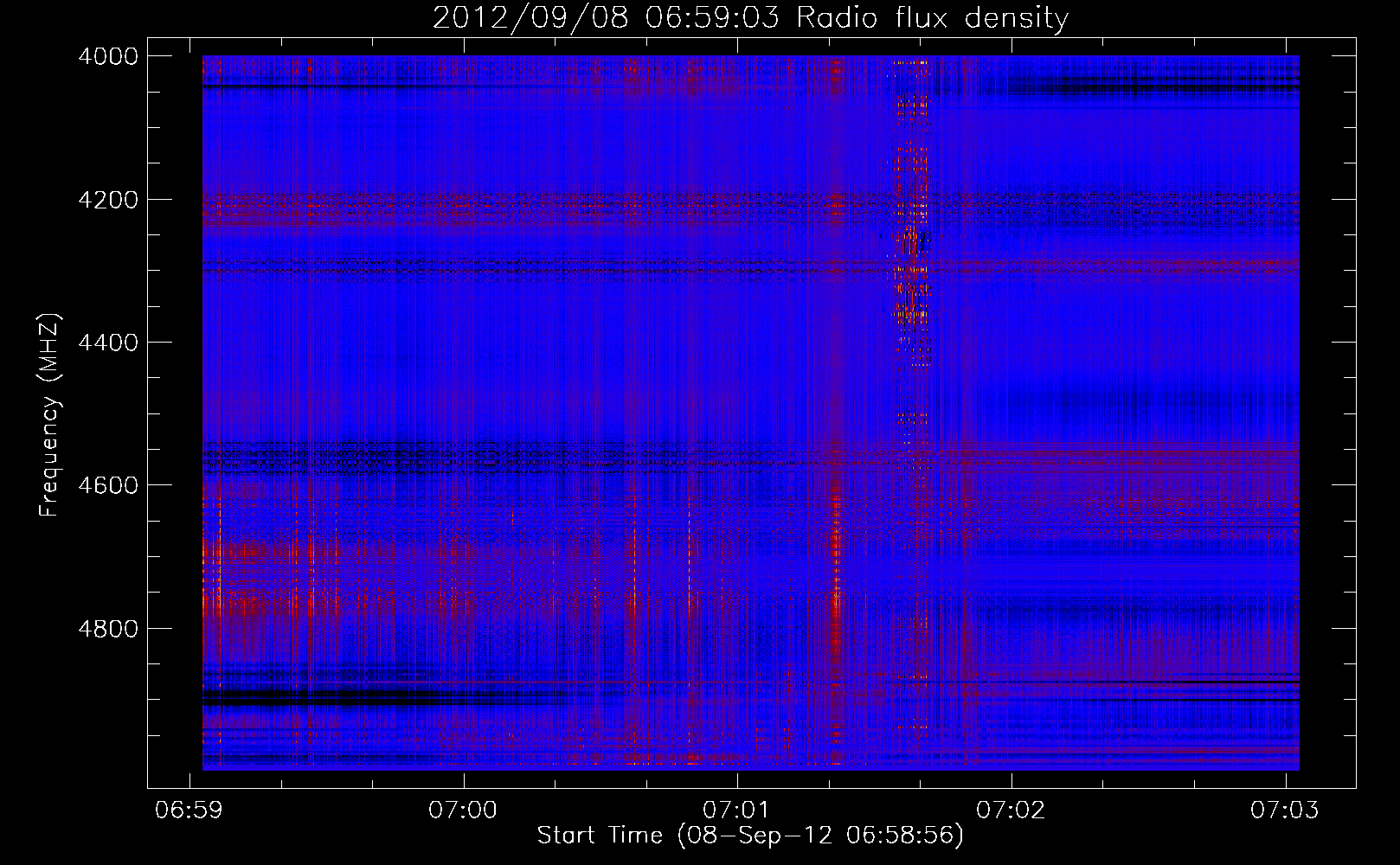This screenshot has width=1400, height=865.
Task: Click the 07:03 time tick label
Action: point(1285,810)
